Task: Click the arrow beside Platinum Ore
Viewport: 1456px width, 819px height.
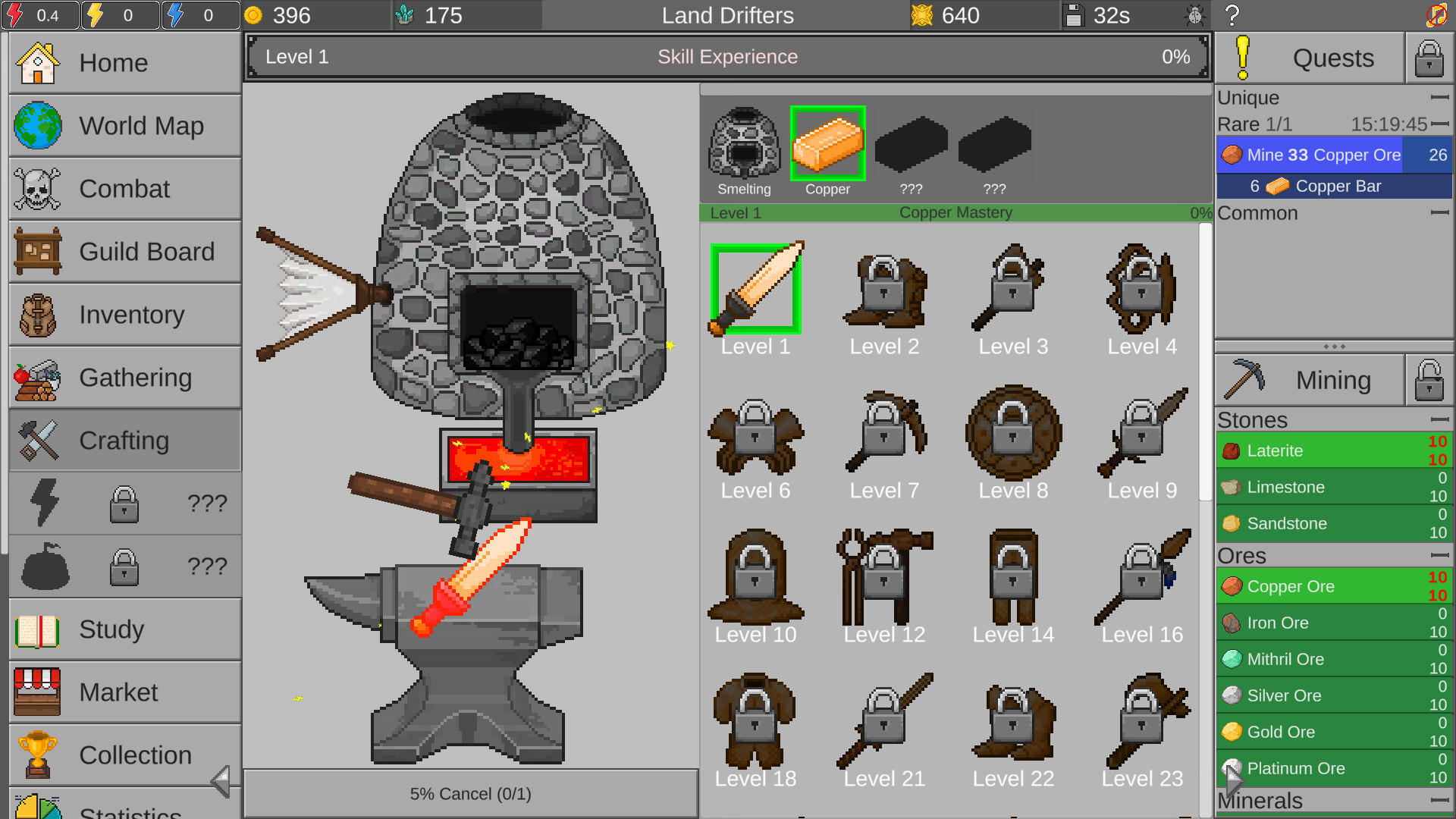Action: tap(1234, 778)
